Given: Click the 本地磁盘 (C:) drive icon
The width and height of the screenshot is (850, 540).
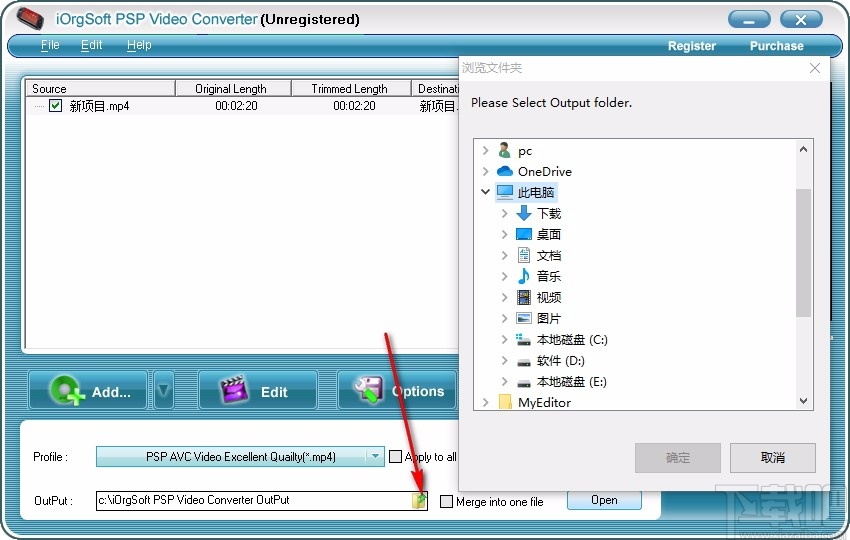Looking at the screenshot, I should pyautogui.click(x=523, y=339).
